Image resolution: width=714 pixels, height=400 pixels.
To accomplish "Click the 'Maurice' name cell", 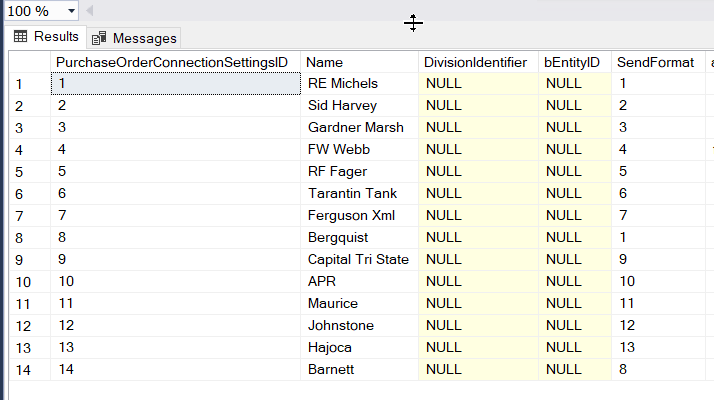I will [x=359, y=303].
